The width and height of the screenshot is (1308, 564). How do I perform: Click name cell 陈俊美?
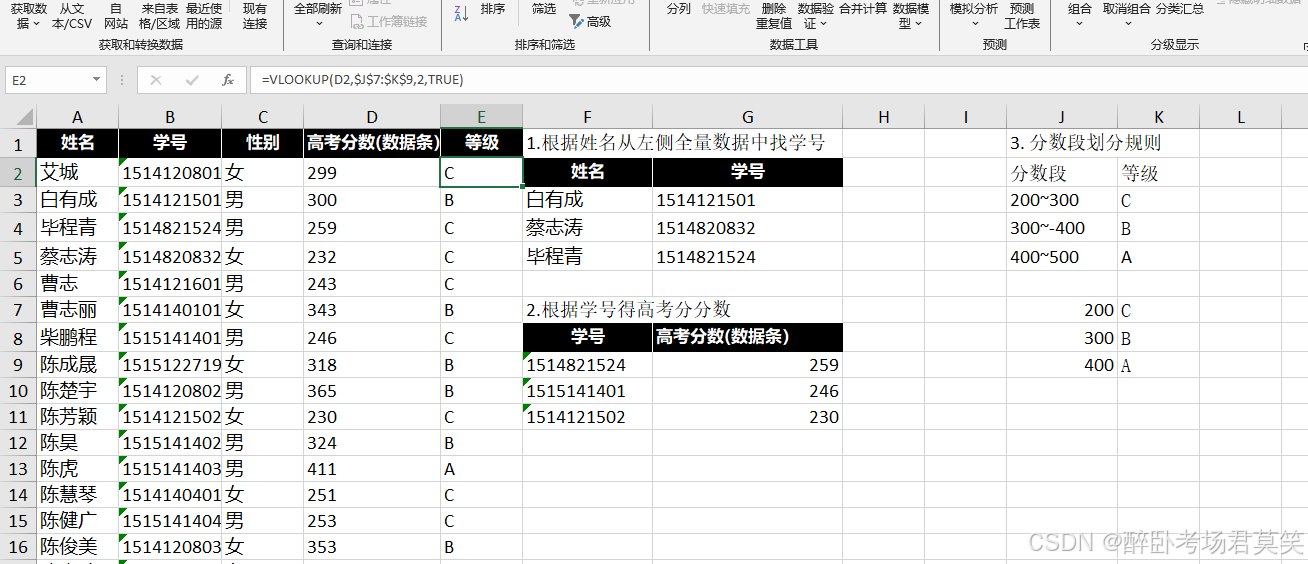[77, 547]
